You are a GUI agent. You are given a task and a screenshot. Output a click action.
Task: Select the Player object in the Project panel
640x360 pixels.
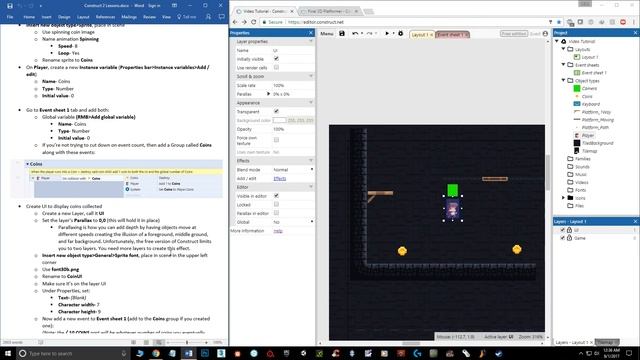tap(588, 136)
